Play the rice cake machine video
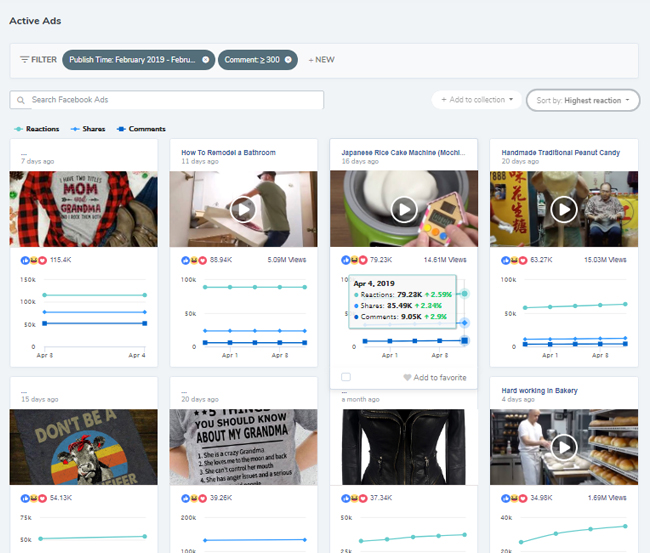This screenshot has width=650, height=553. 404,210
